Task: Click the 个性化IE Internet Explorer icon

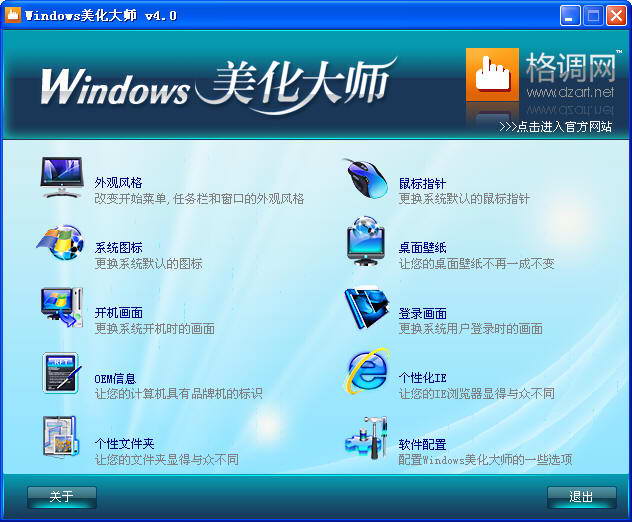Action: (366, 373)
